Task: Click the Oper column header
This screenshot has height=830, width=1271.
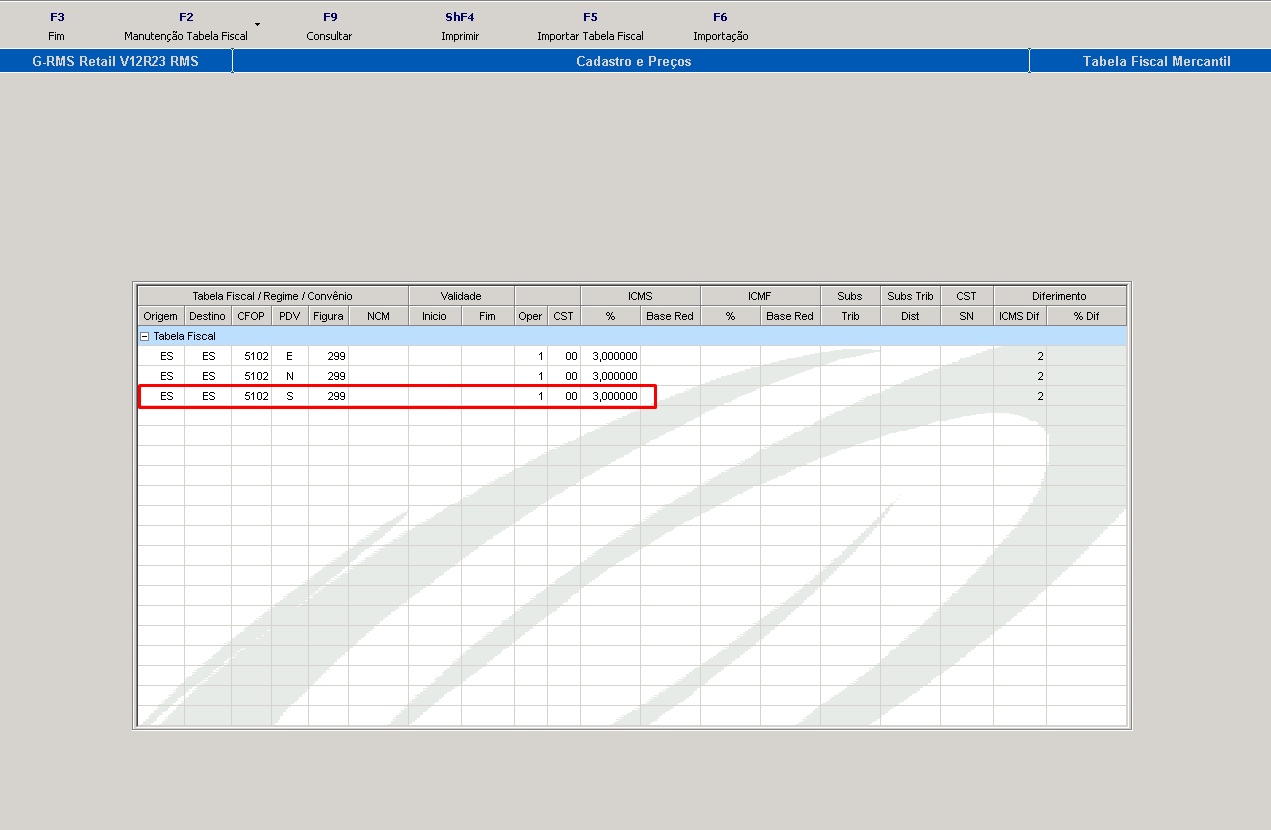Action: (x=530, y=316)
